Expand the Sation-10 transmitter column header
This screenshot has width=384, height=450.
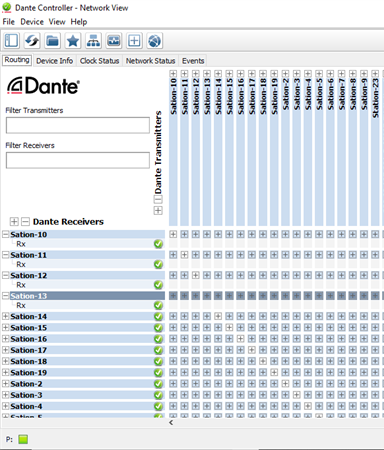(x=173, y=73)
